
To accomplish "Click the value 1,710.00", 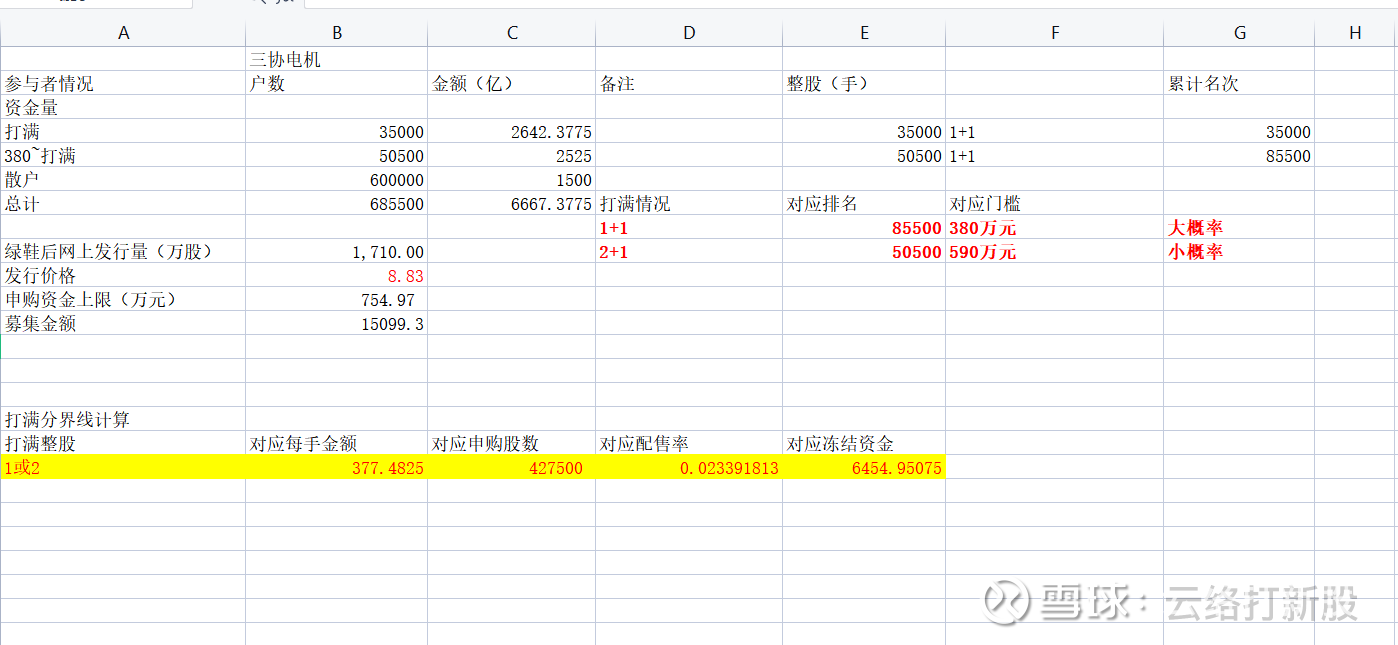I will (x=336, y=251).
